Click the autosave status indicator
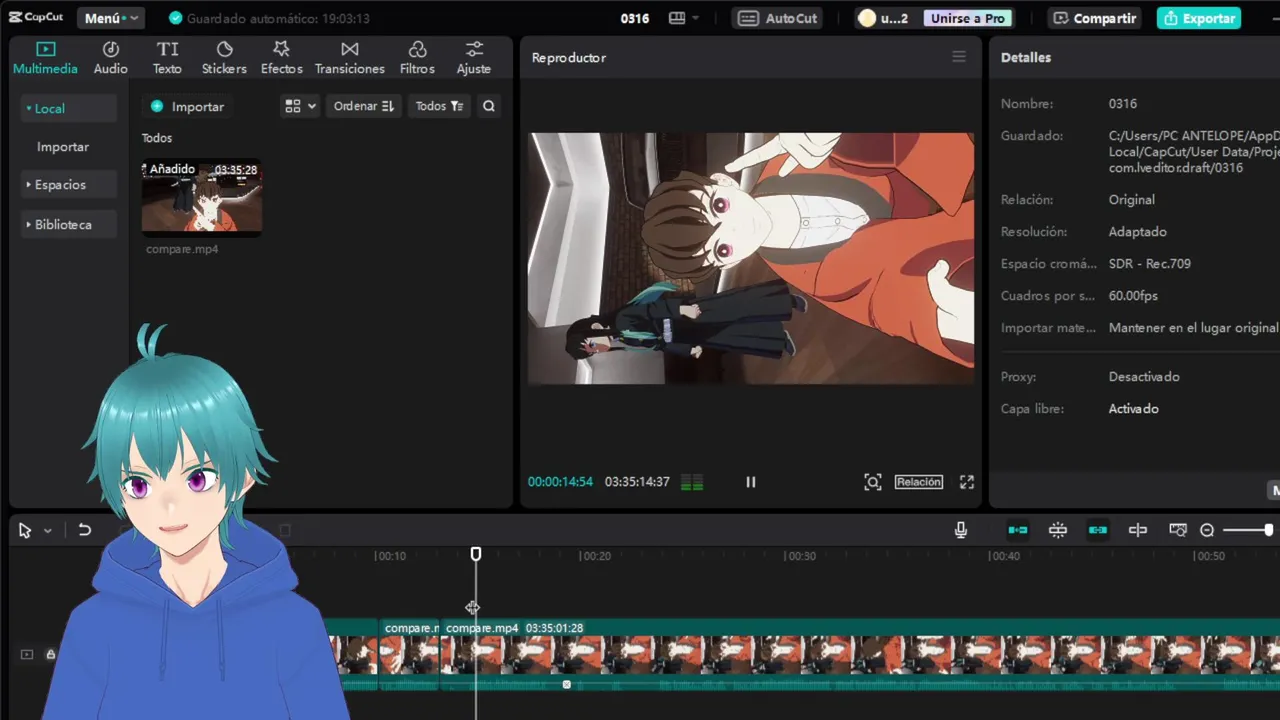This screenshot has height=720, width=1280. pos(269,18)
